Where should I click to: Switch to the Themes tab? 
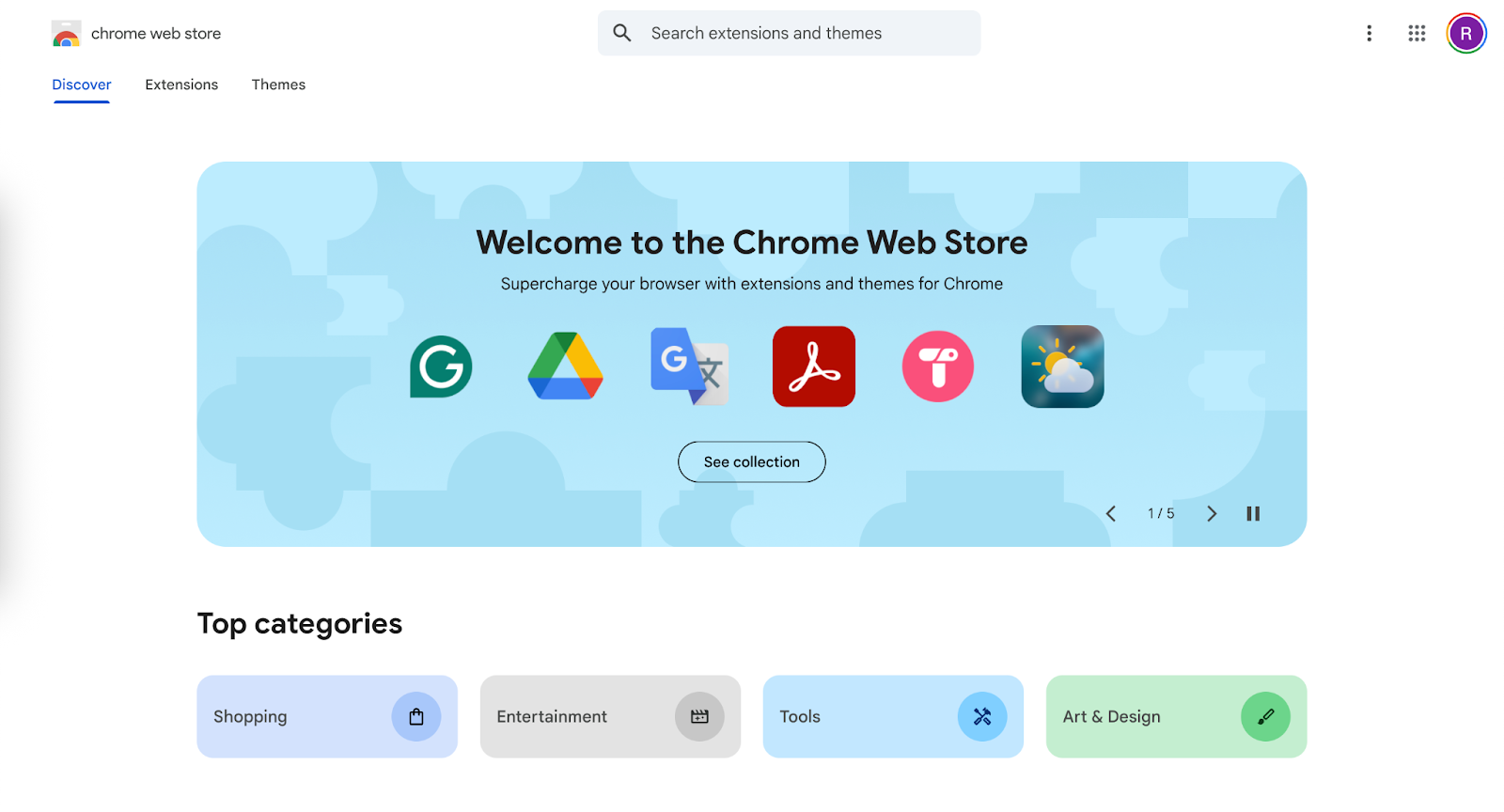click(278, 85)
